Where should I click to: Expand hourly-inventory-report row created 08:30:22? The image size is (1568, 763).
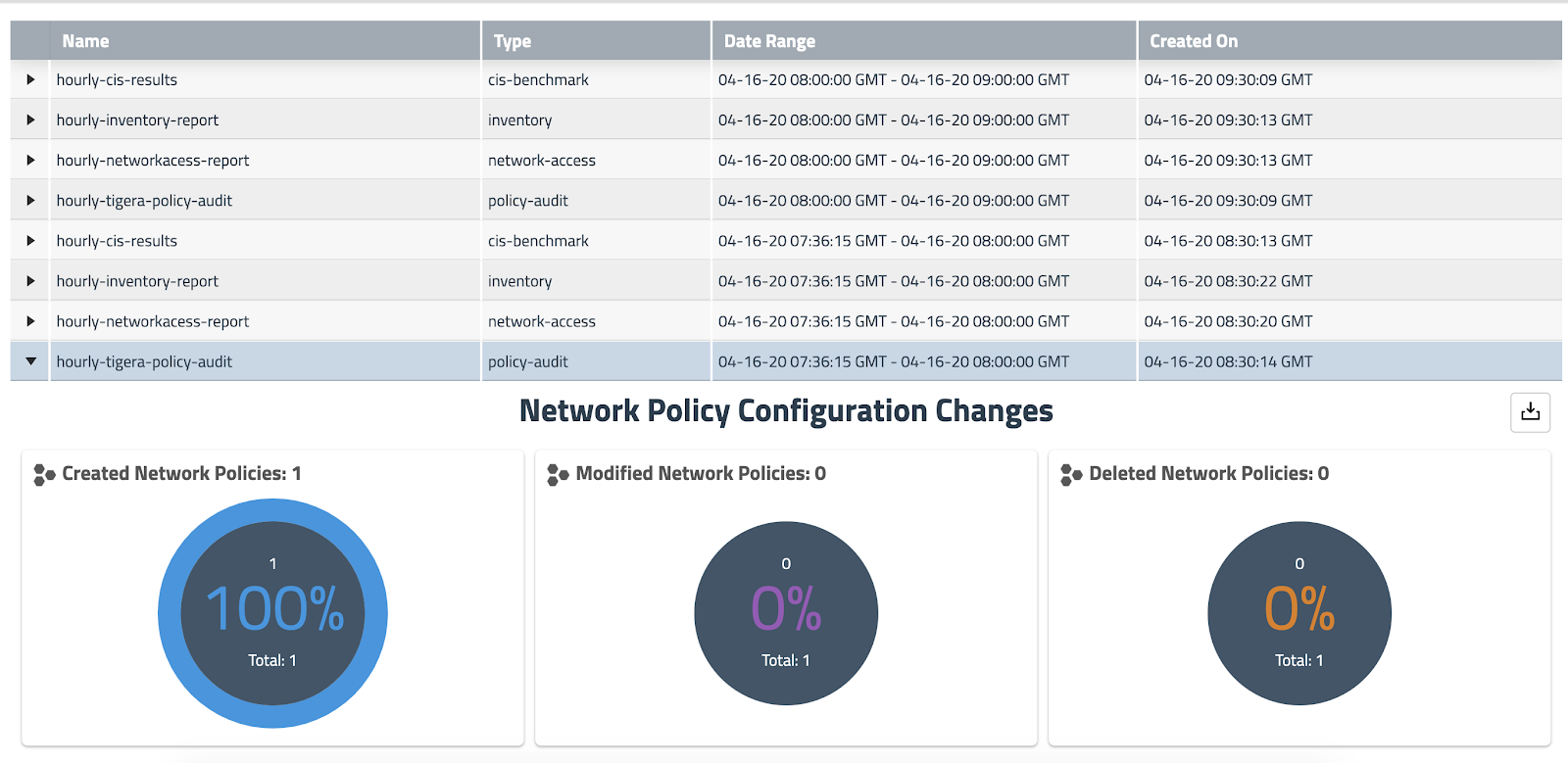point(30,280)
